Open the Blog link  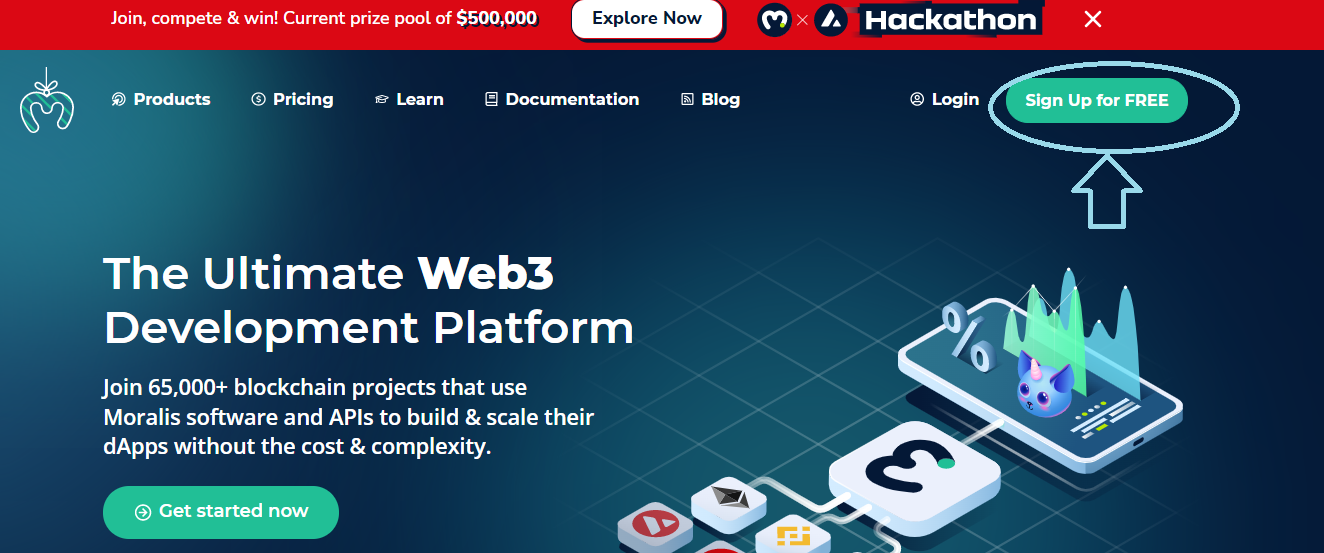coord(710,99)
